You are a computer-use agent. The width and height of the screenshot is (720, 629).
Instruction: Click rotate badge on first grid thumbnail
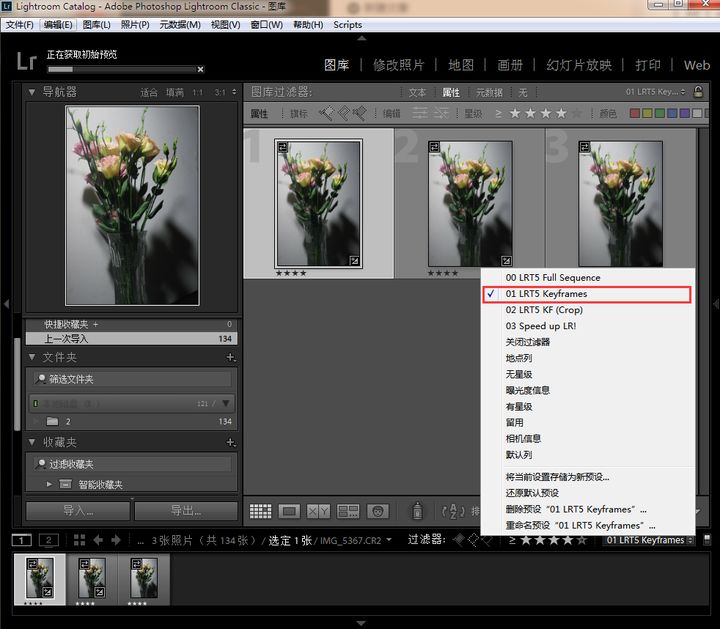point(282,147)
